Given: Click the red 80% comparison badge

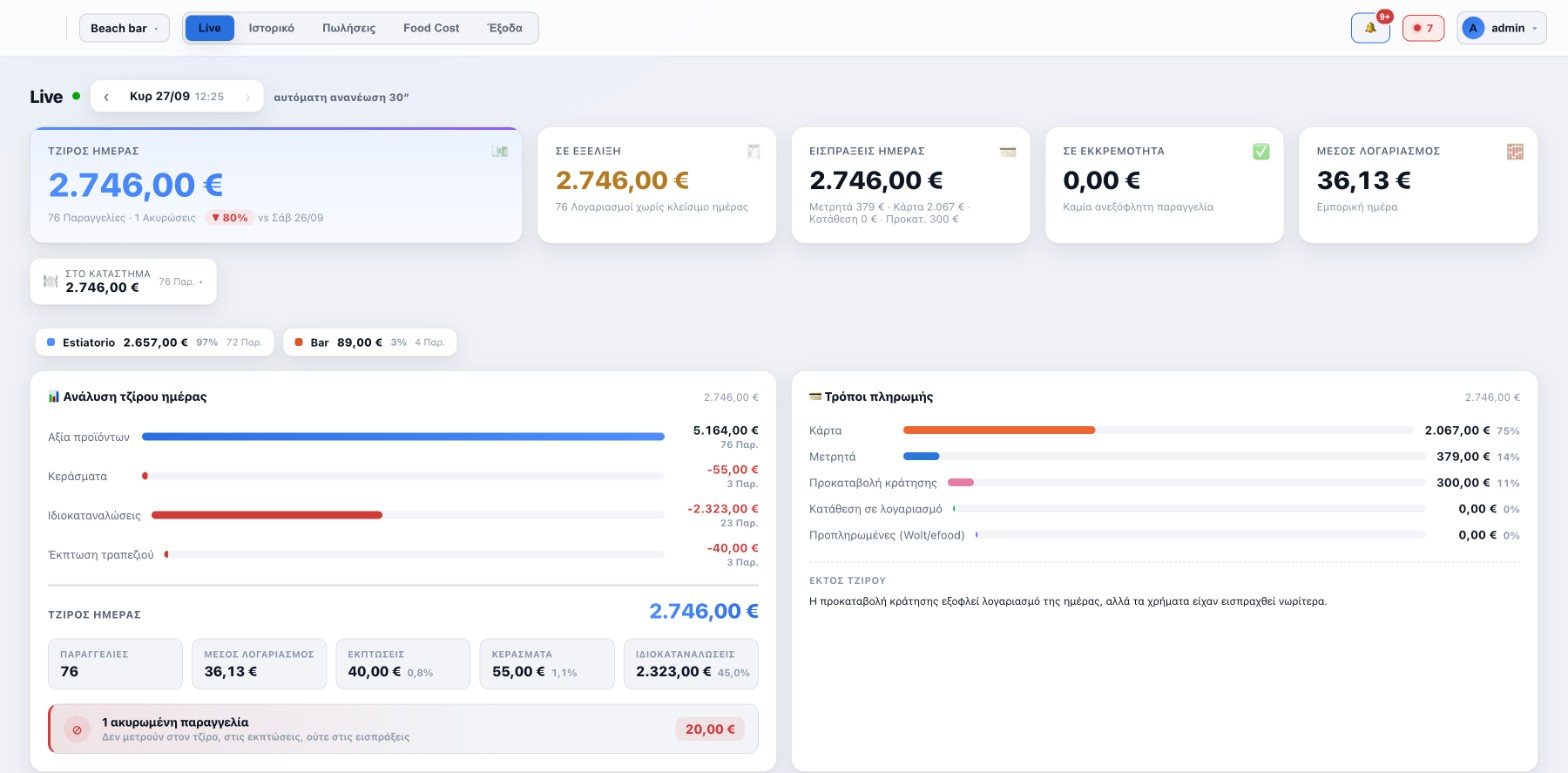Looking at the screenshot, I should point(229,217).
